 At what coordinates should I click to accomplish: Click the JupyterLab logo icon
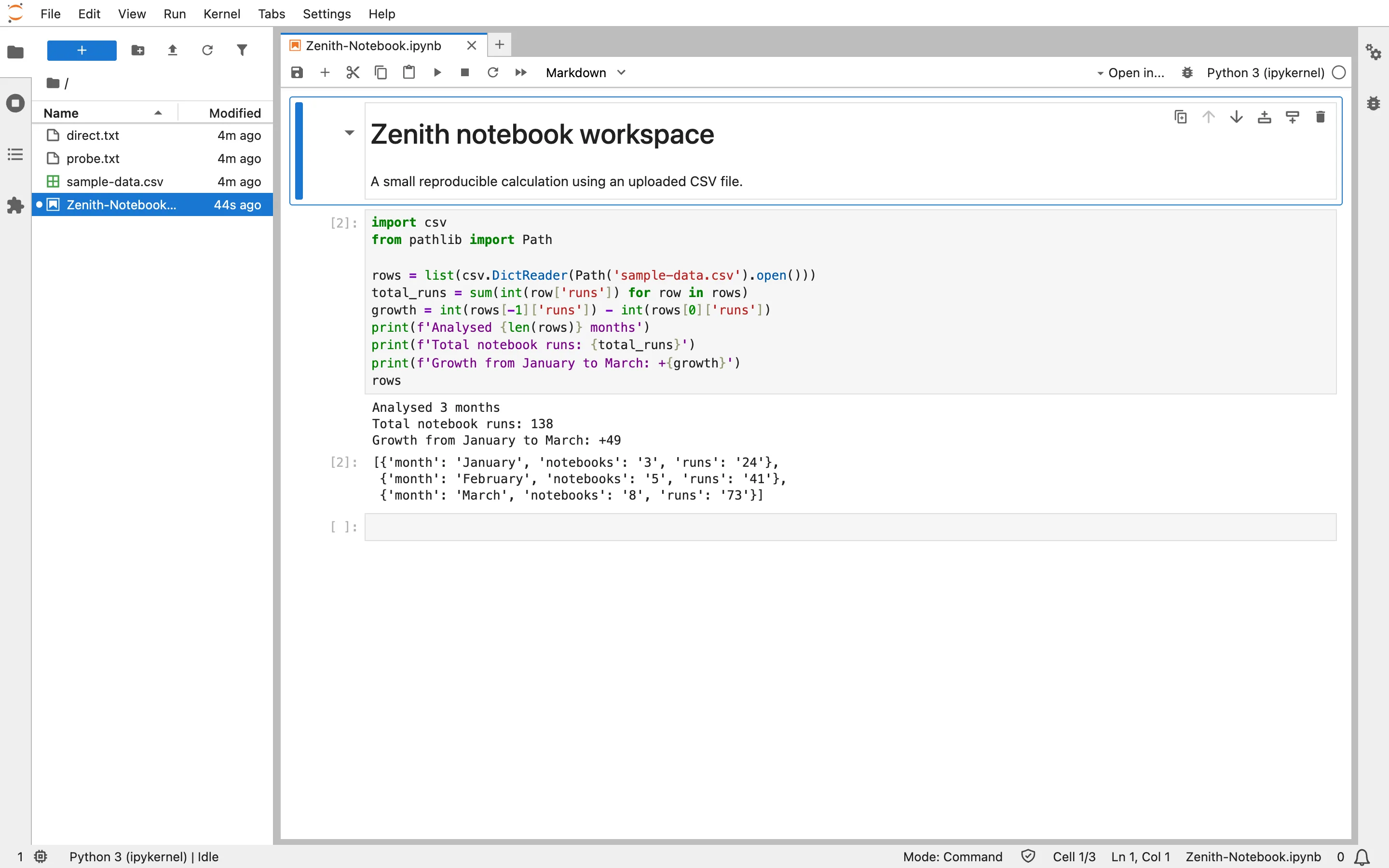click(15, 13)
